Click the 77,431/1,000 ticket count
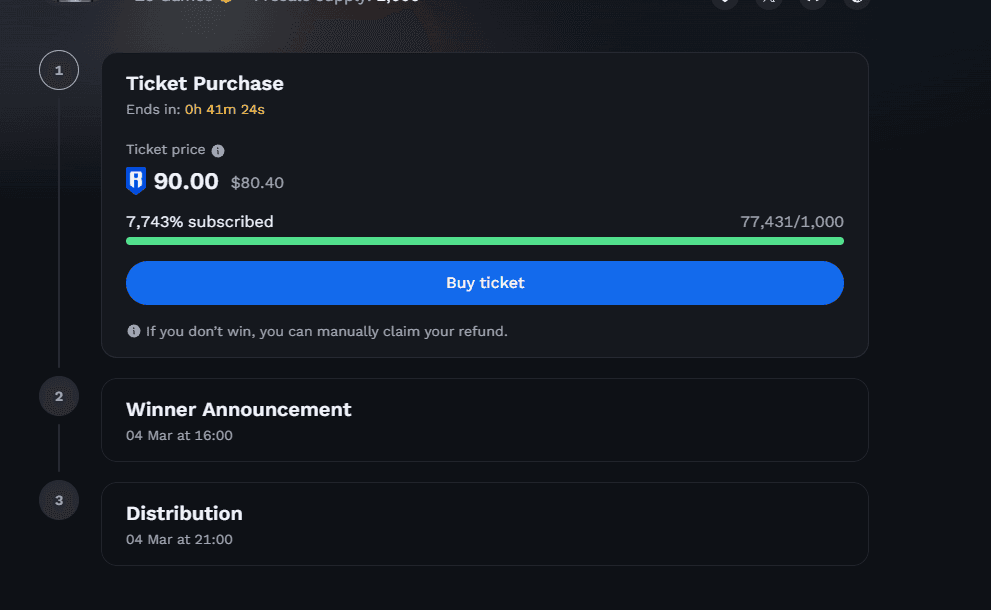Screen dimensions: 991x610 [792, 222]
